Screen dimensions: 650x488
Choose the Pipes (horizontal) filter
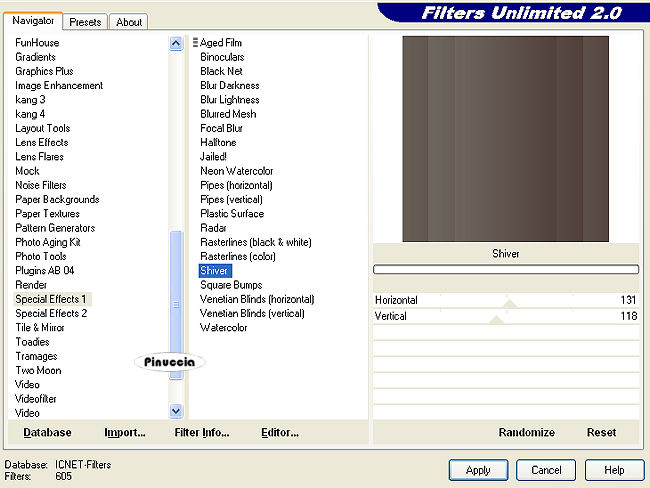[236, 185]
